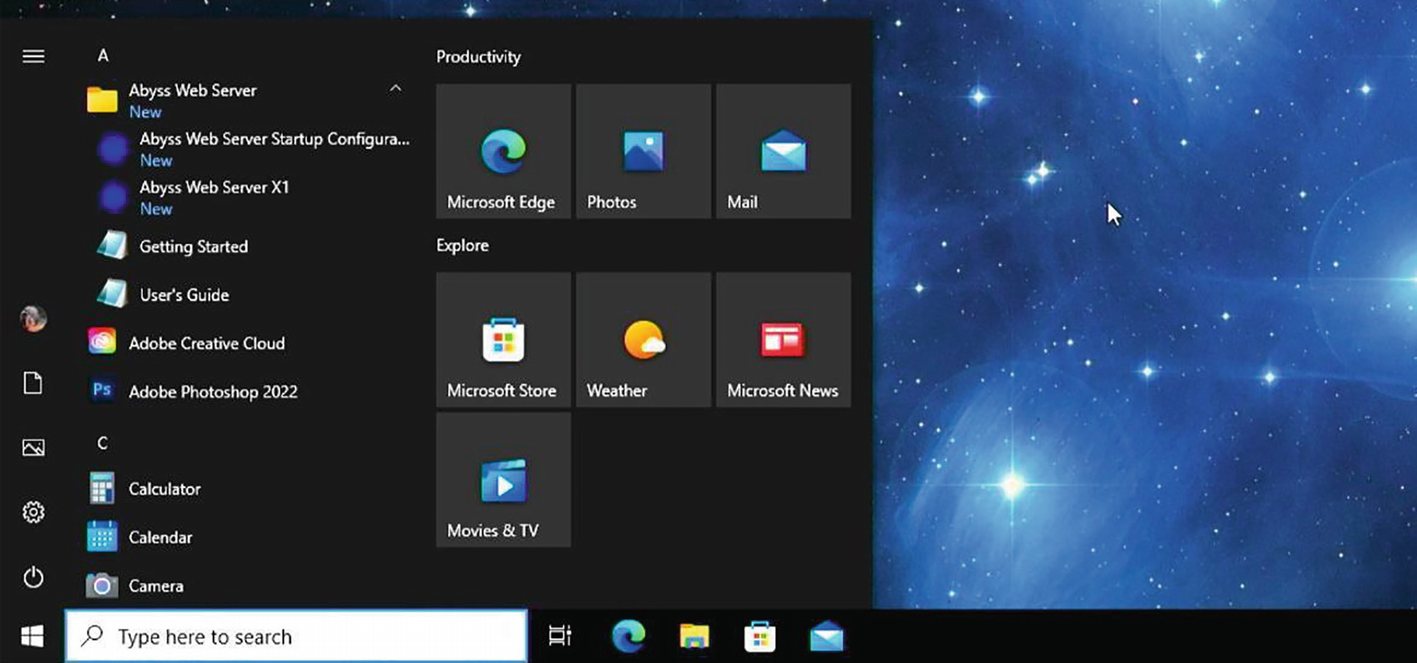
Task: Launch Adobe Creative Cloud from app list
Action: coord(206,343)
